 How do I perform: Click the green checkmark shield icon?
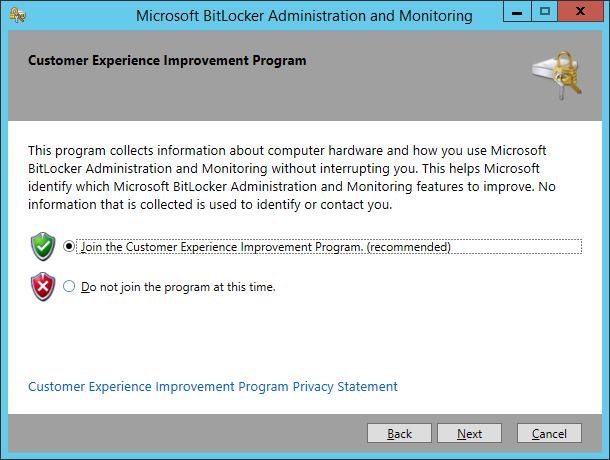coord(43,247)
